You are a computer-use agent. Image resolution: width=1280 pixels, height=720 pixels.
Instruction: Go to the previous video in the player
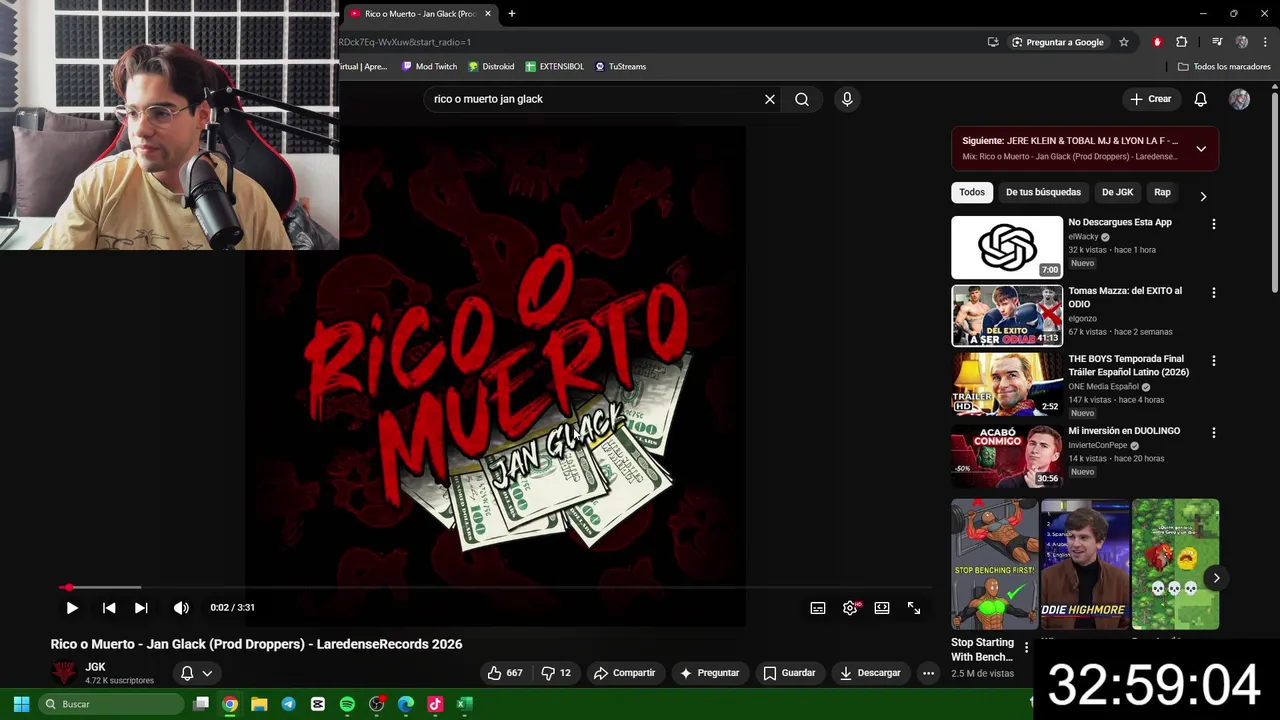point(109,608)
